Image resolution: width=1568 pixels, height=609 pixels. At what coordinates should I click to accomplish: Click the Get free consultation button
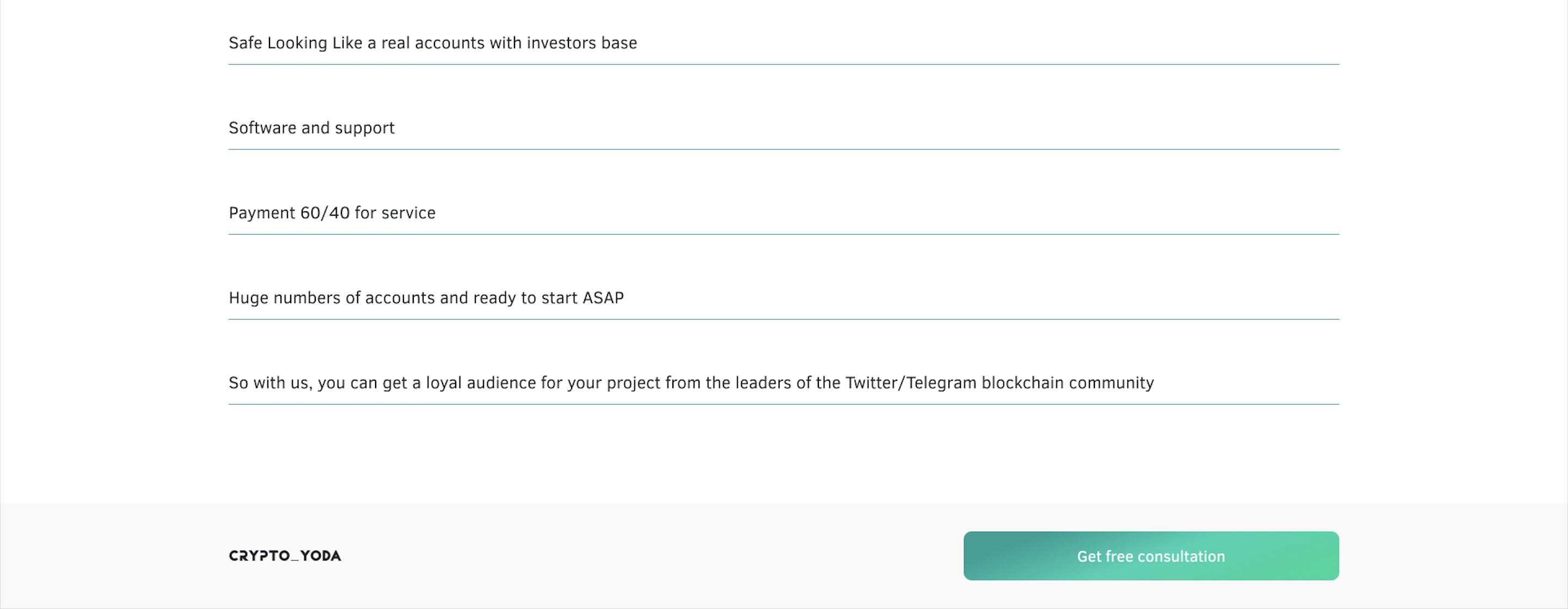(x=1150, y=556)
